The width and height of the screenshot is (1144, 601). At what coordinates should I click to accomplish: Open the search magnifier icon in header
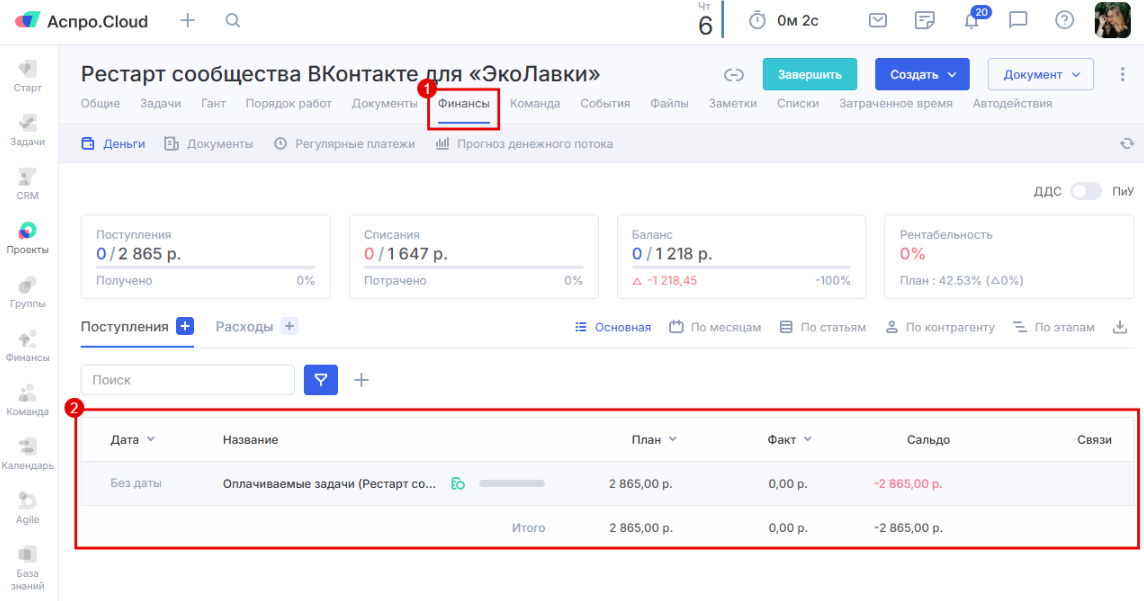click(233, 20)
